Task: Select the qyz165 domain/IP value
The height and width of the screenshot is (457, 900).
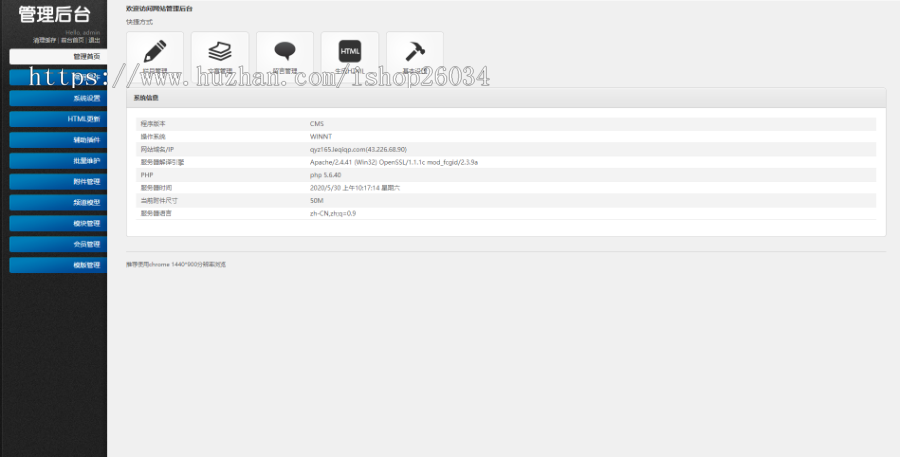Action: pyautogui.click(x=358, y=149)
